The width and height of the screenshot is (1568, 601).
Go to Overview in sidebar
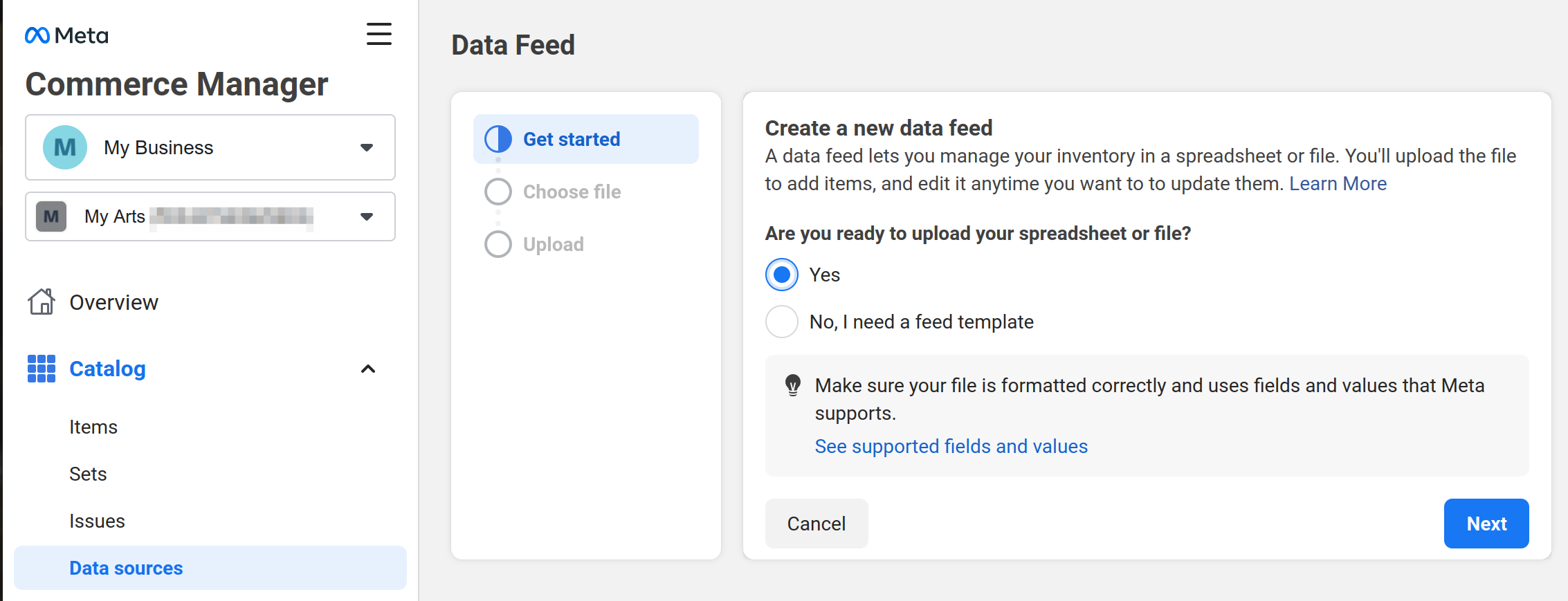point(113,302)
